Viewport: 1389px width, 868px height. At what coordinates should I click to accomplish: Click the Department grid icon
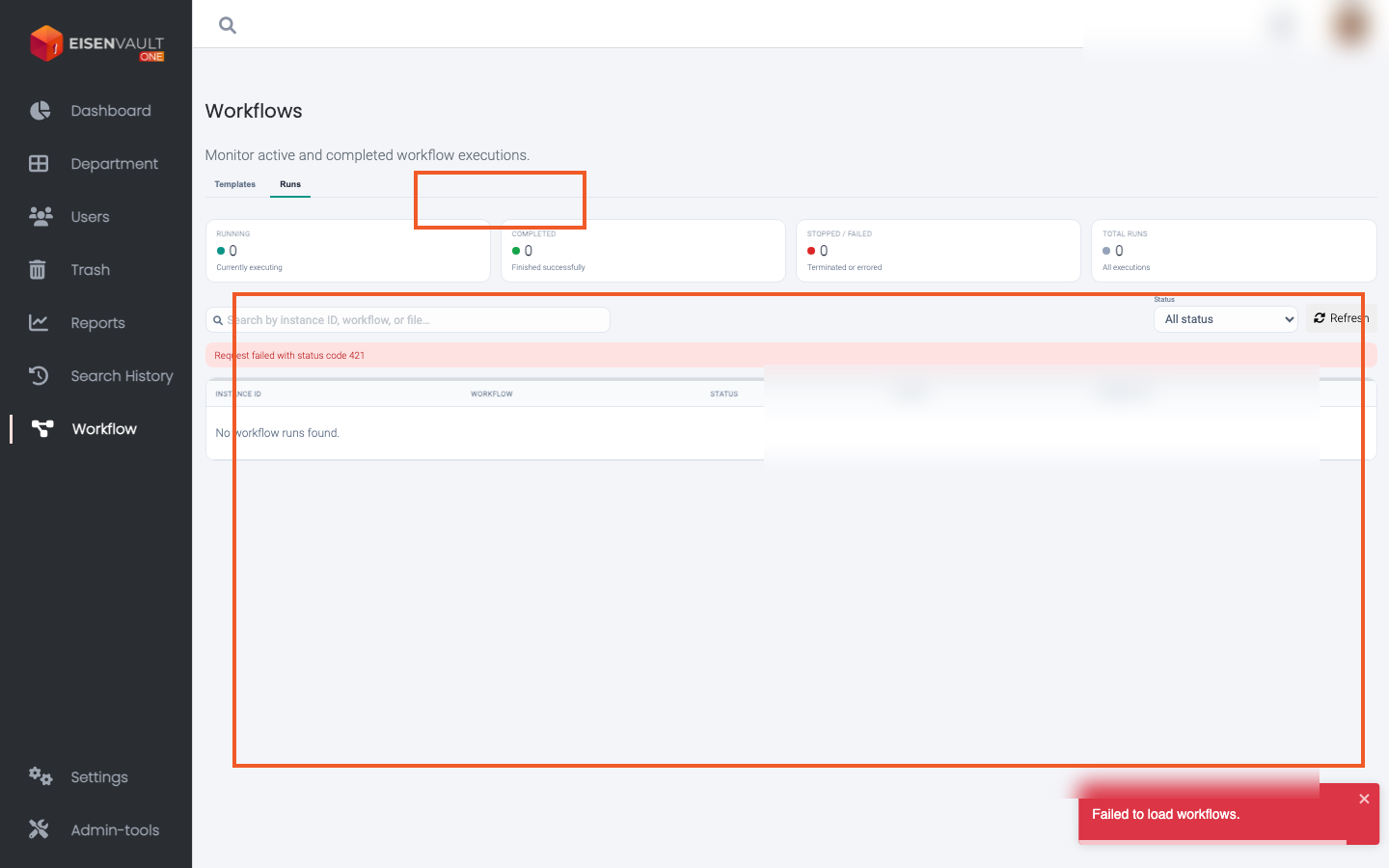click(39, 164)
